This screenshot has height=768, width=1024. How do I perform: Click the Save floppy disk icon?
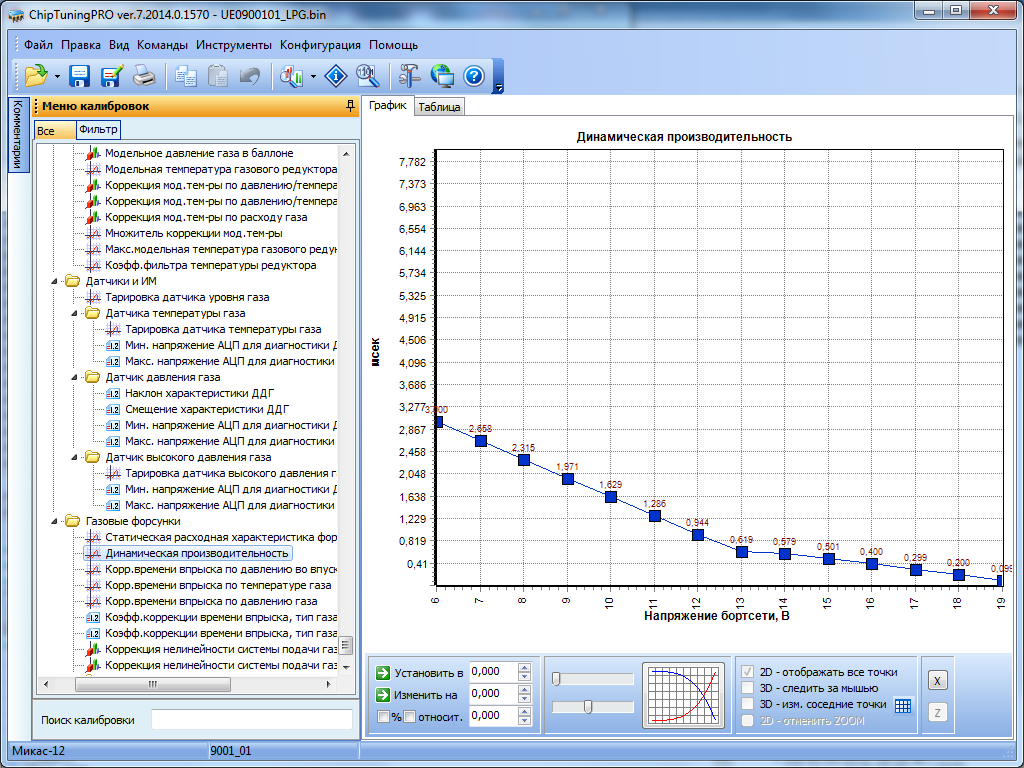coord(80,75)
